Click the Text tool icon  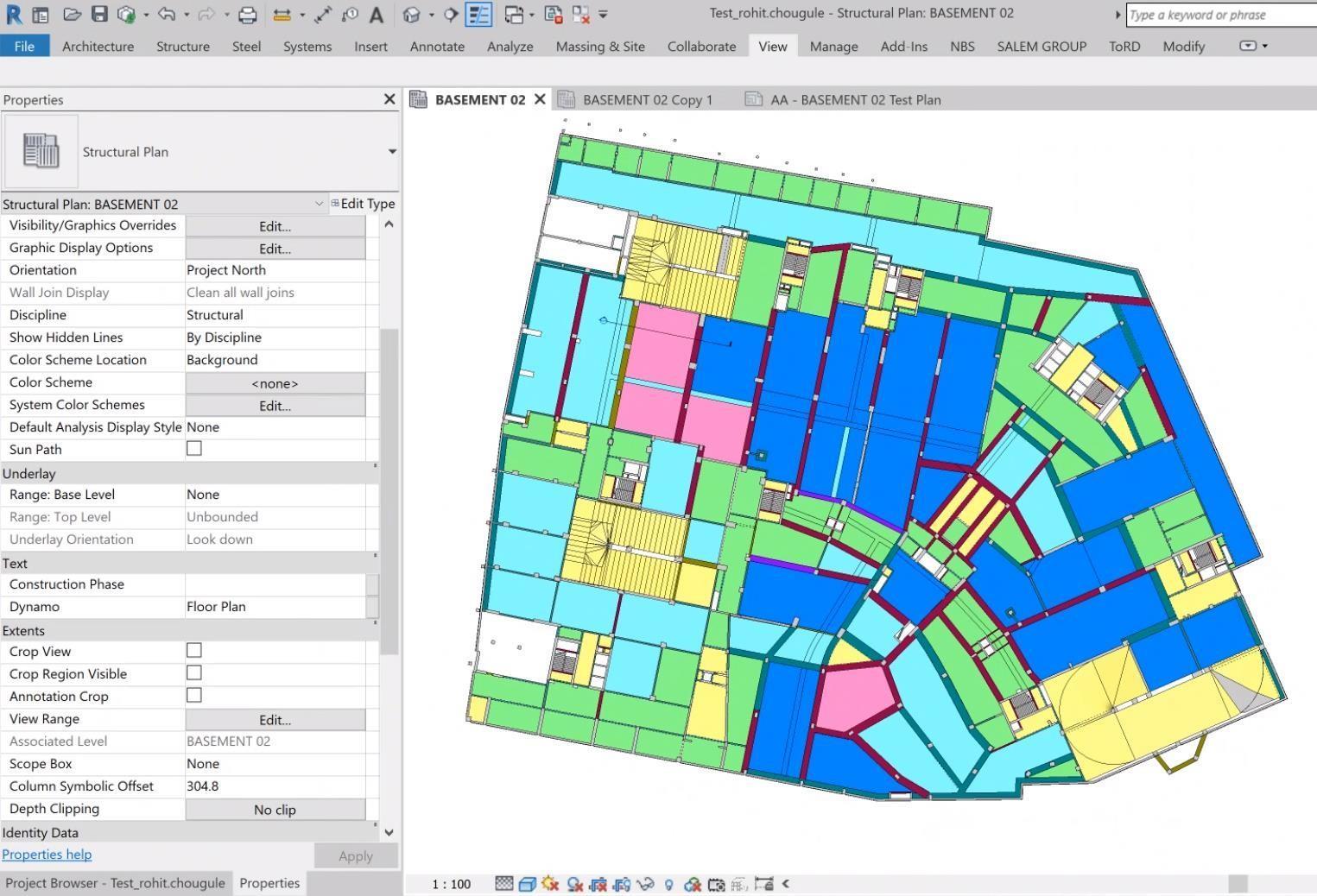click(x=377, y=15)
